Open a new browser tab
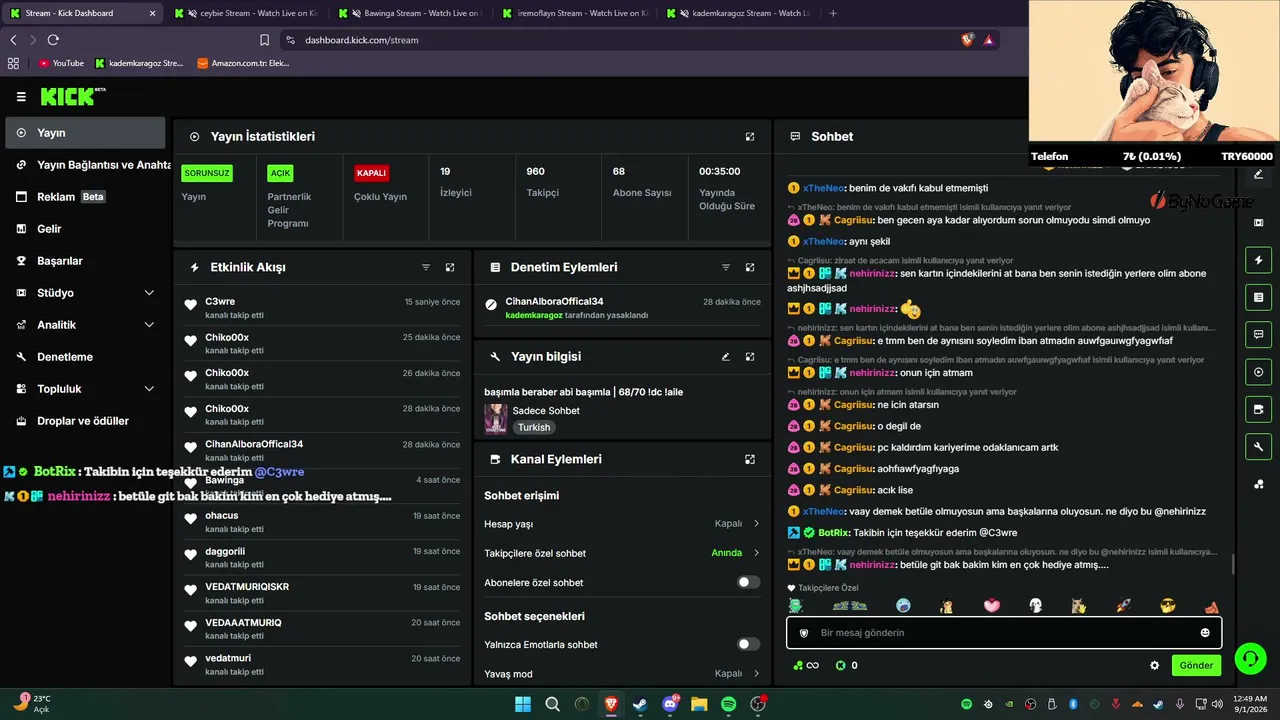1280x720 pixels. (834, 13)
